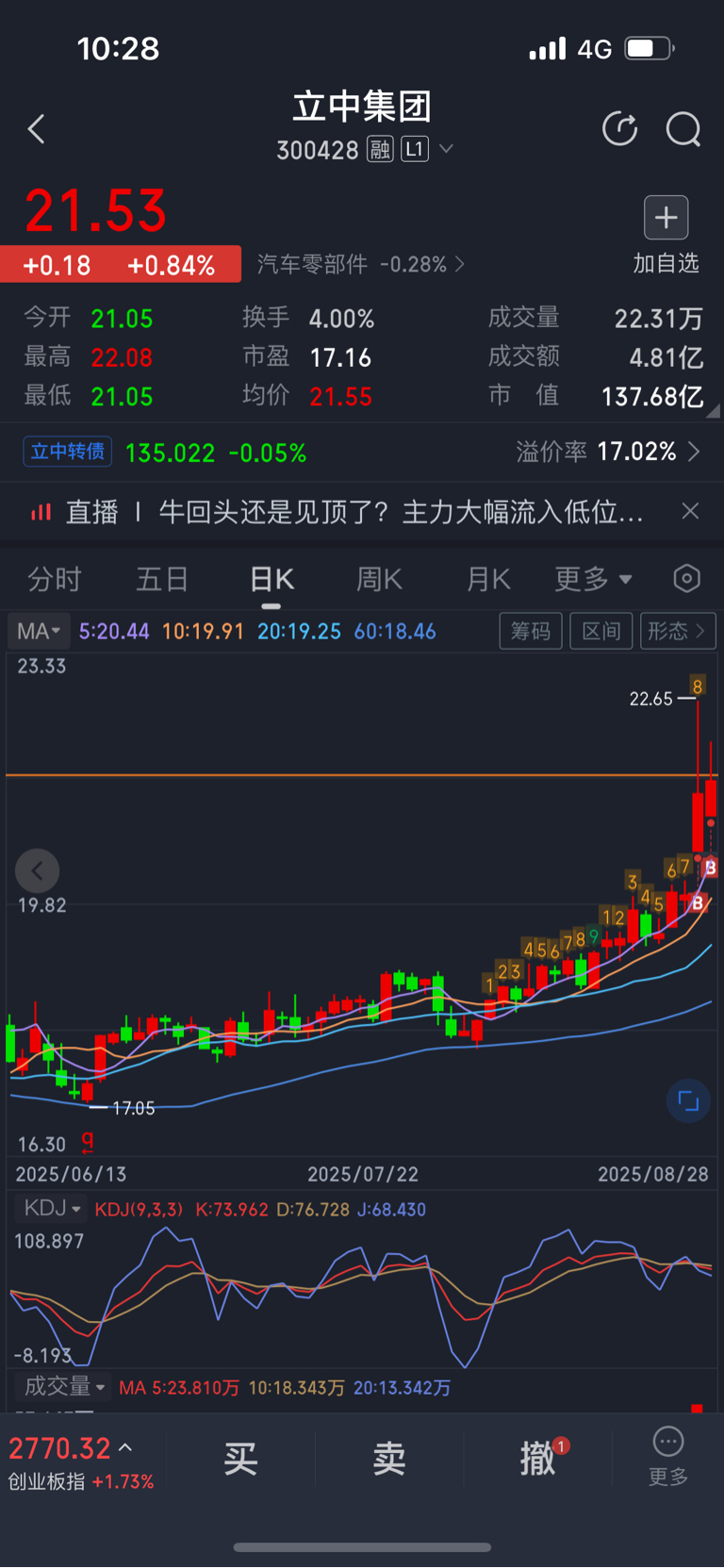Close the 直播 banner

[690, 511]
